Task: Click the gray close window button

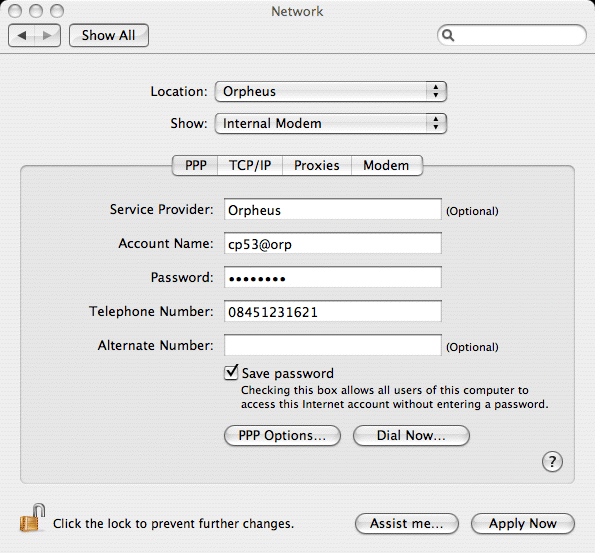Action: [15, 11]
